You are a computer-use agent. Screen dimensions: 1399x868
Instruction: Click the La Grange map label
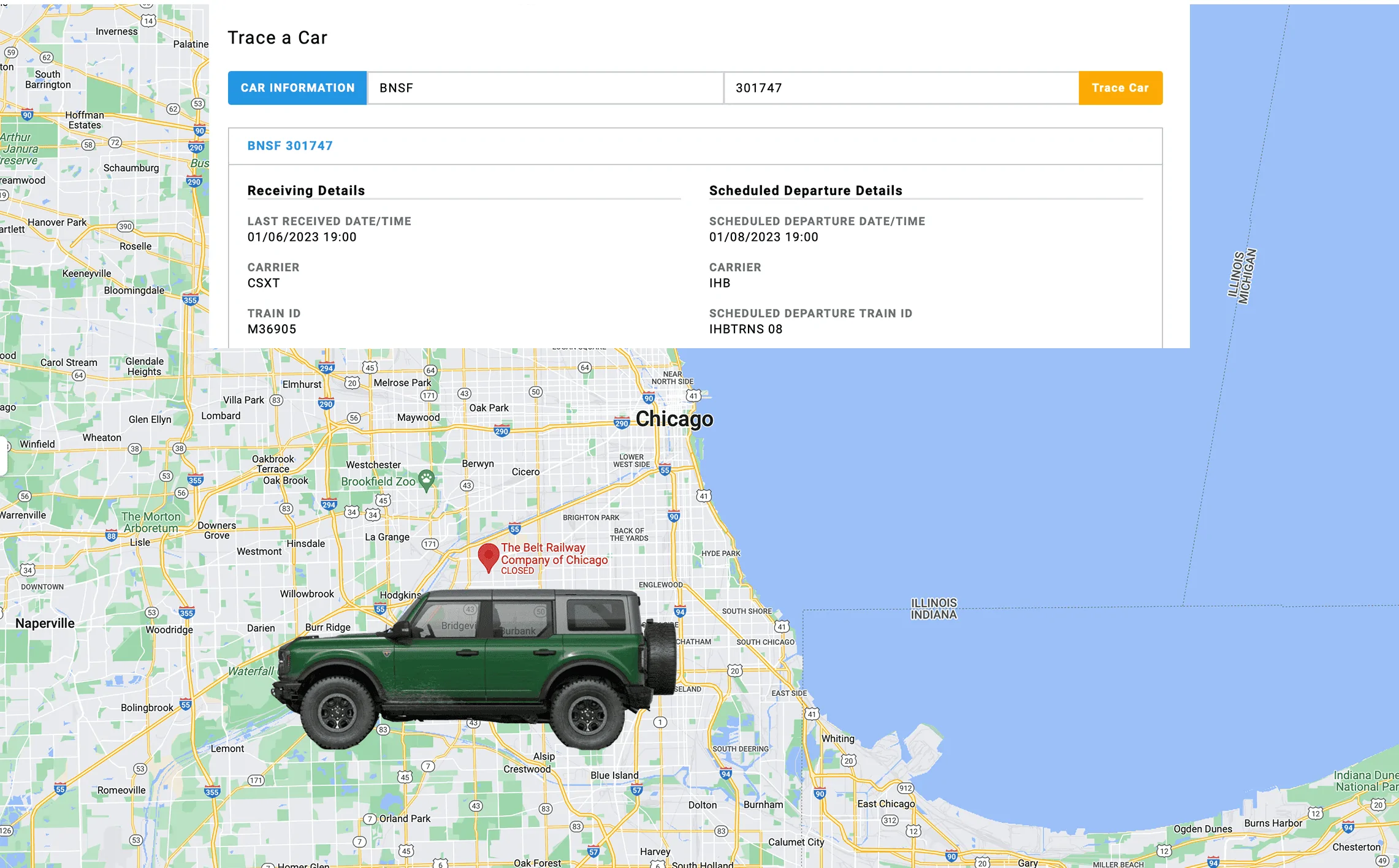tap(387, 537)
